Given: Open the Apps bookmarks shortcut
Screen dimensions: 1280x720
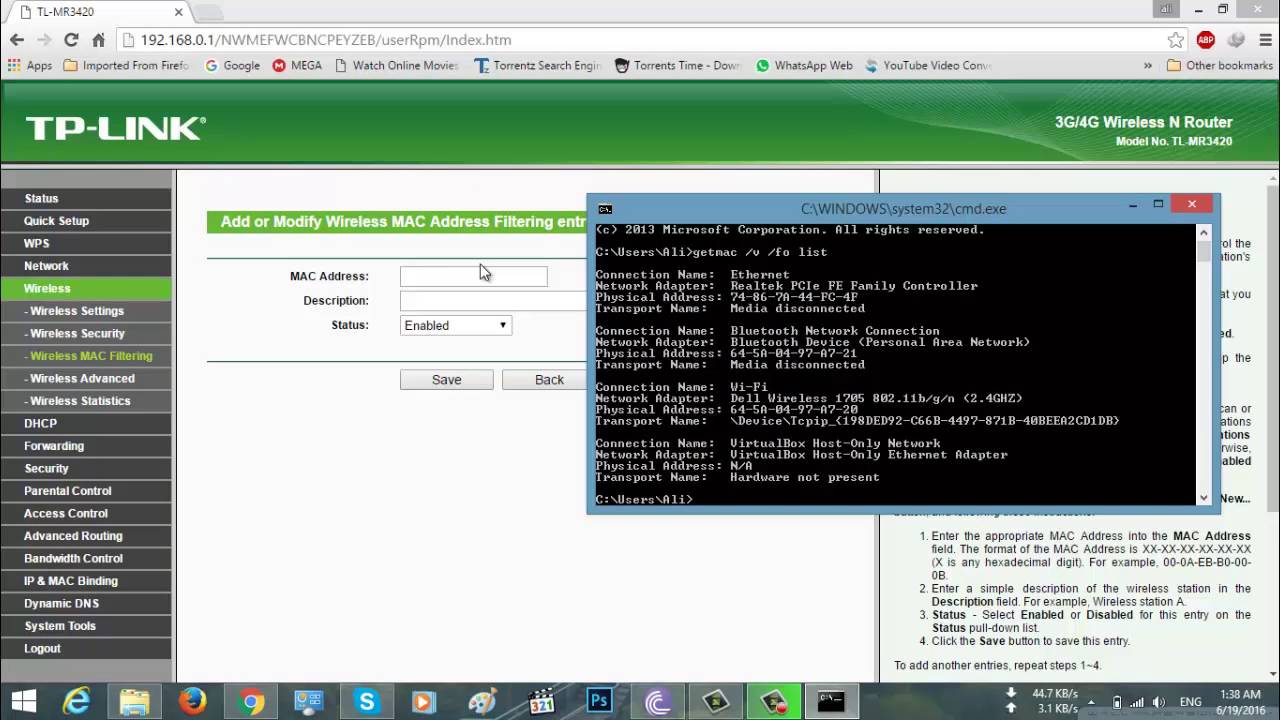Looking at the screenshot, I should click(30, 65).
